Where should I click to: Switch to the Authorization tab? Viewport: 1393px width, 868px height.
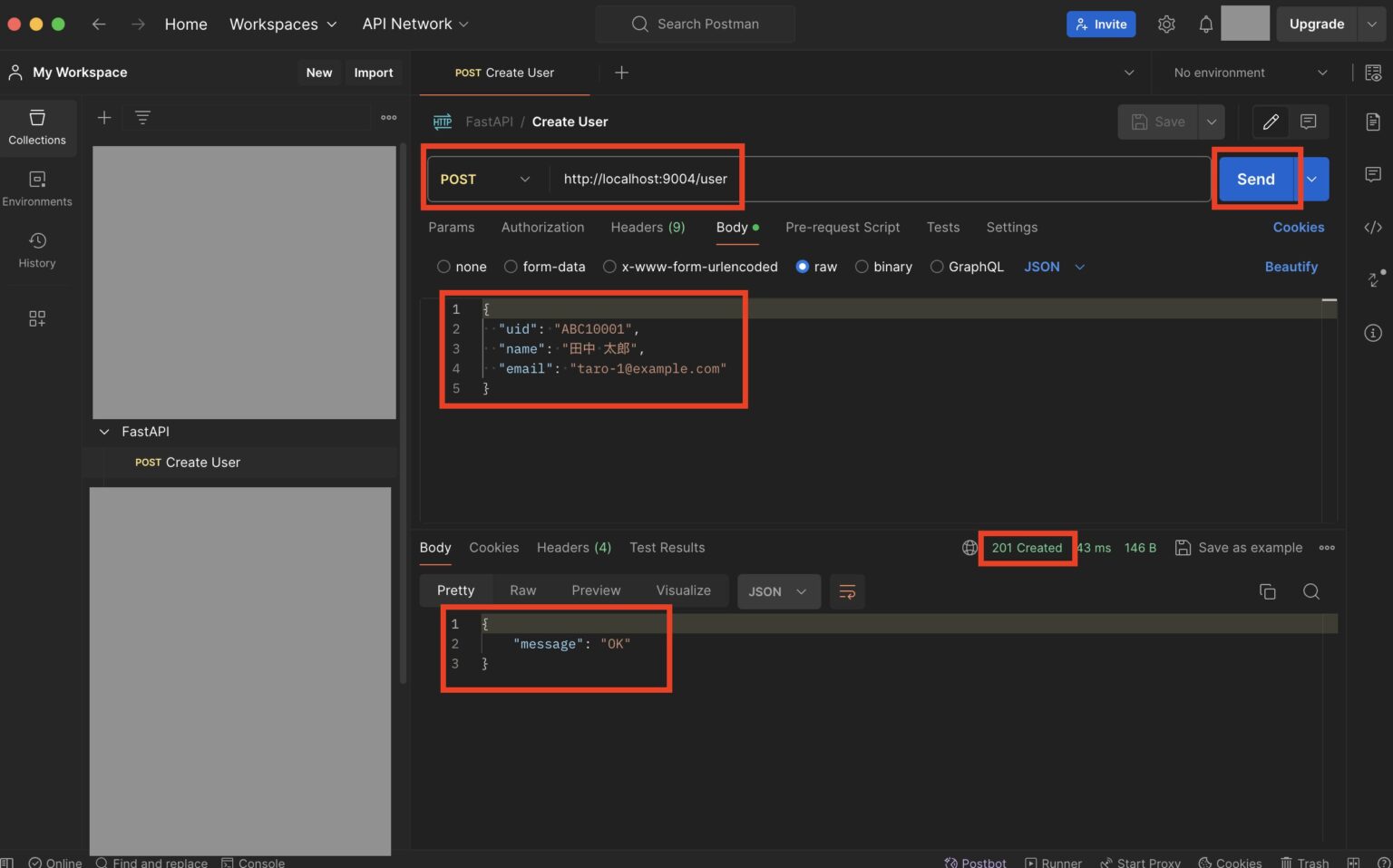pyautogui.click(x=542, y=228)
